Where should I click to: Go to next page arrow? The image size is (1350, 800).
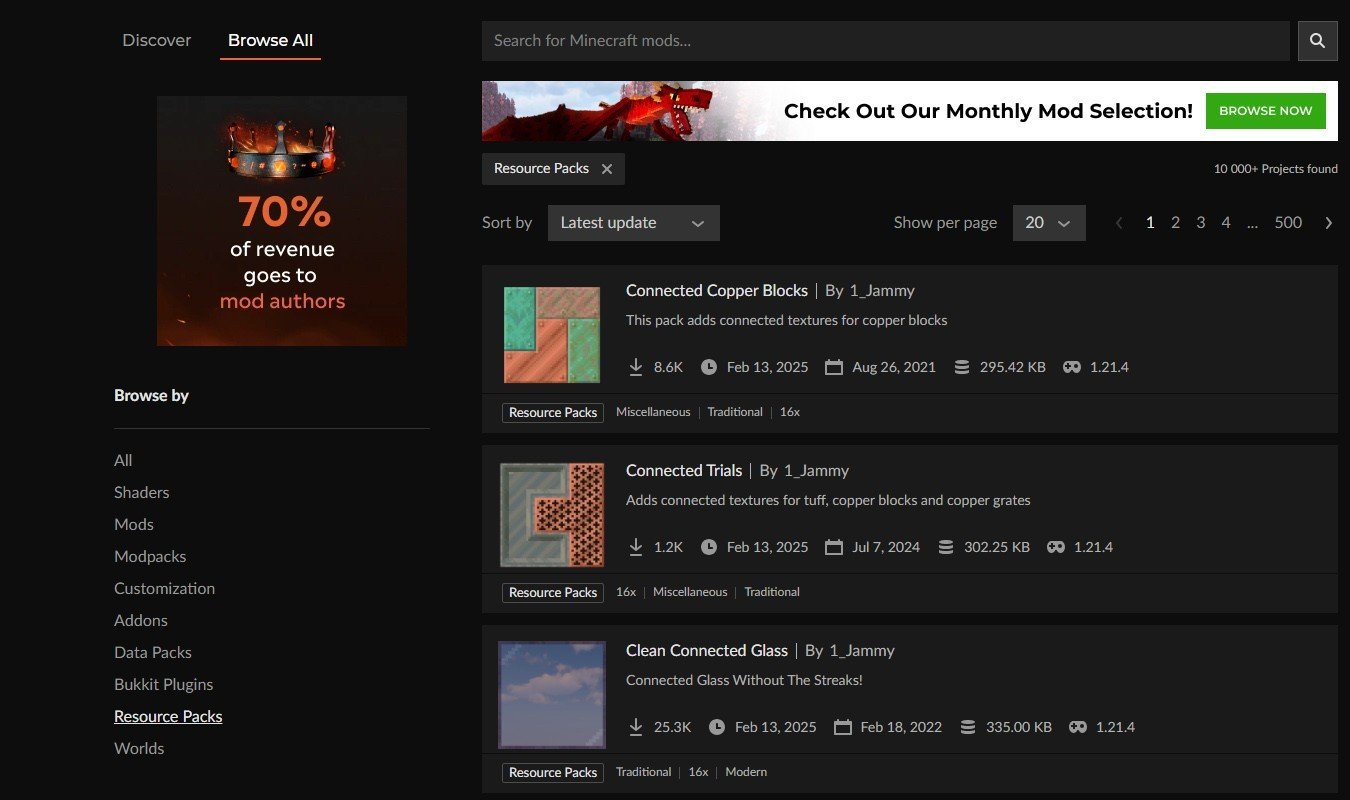[1328, 223]
